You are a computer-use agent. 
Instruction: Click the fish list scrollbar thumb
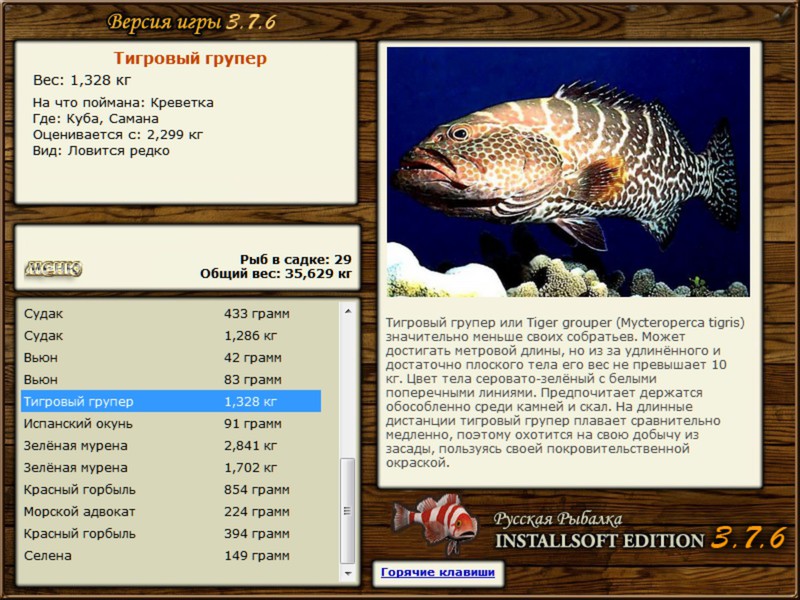pos(348,510)
